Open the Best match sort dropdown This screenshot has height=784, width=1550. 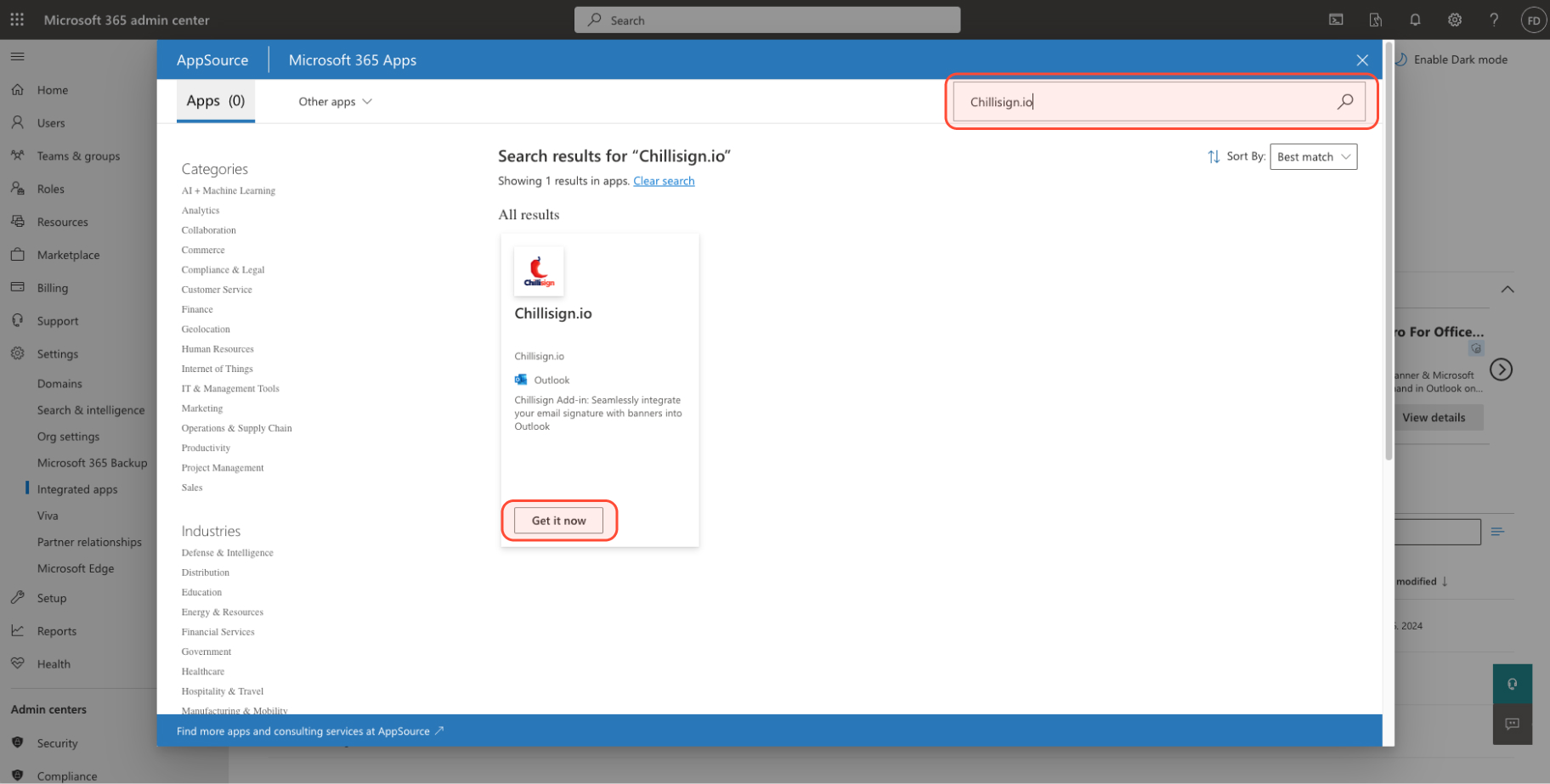[1313, 157]
